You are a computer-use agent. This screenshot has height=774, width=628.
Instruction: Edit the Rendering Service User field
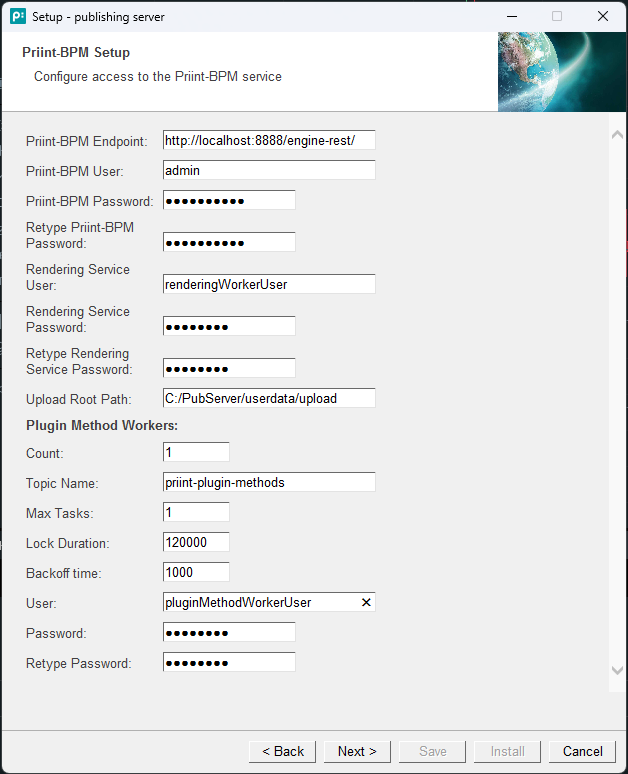click(x=269, y=284)
